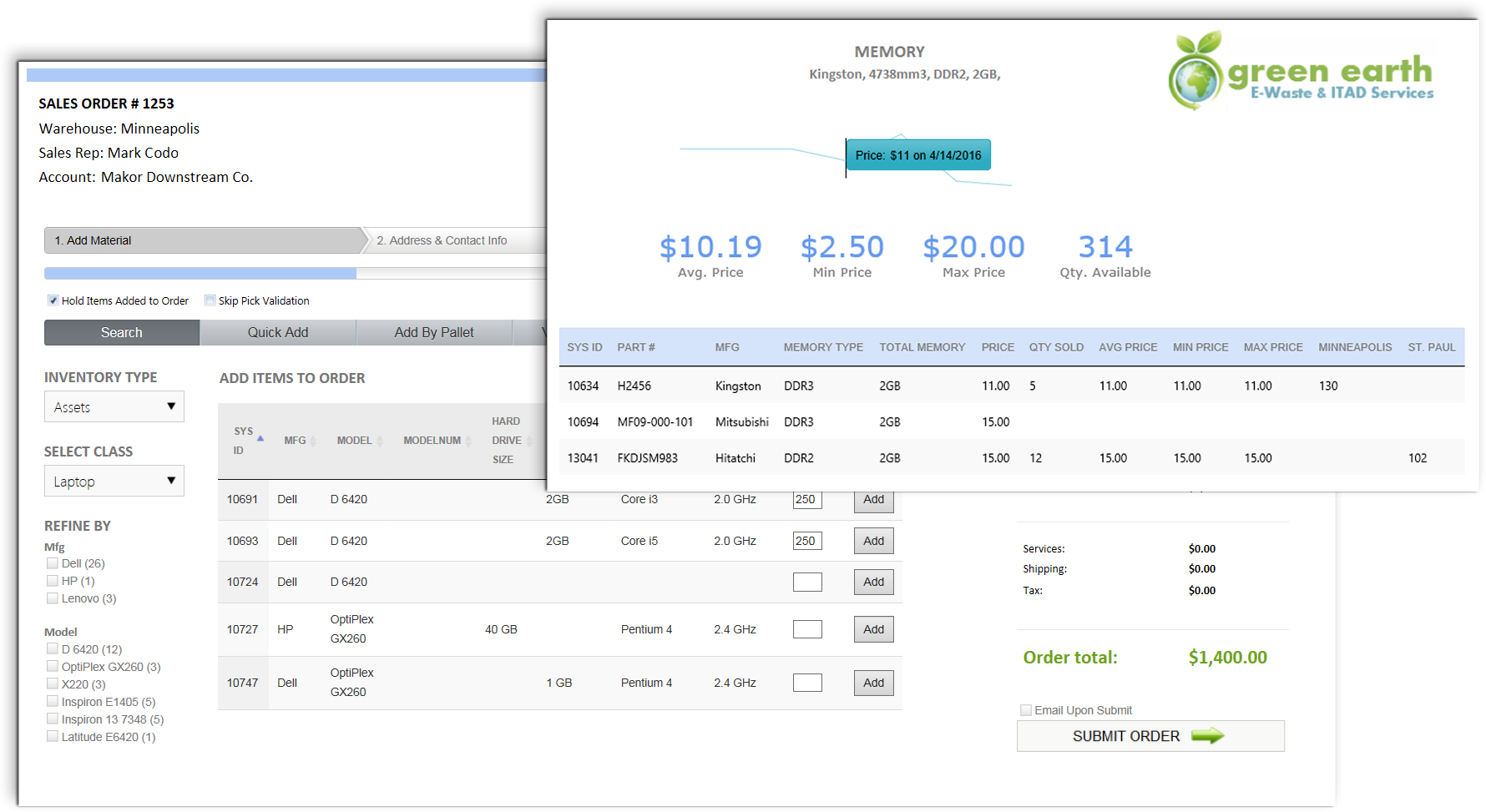Select memory row part H2456
1486x812 pixels.
[1012, 386]
